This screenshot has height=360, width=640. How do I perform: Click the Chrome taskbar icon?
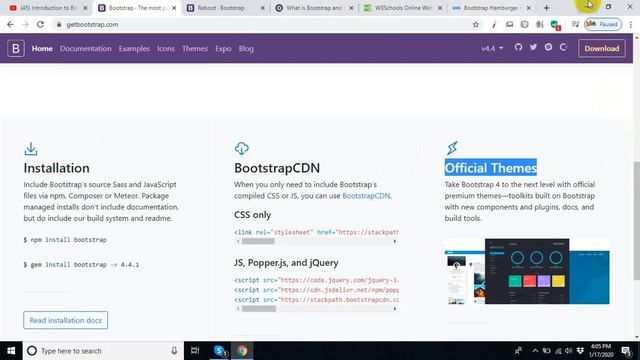click(242, 351)
